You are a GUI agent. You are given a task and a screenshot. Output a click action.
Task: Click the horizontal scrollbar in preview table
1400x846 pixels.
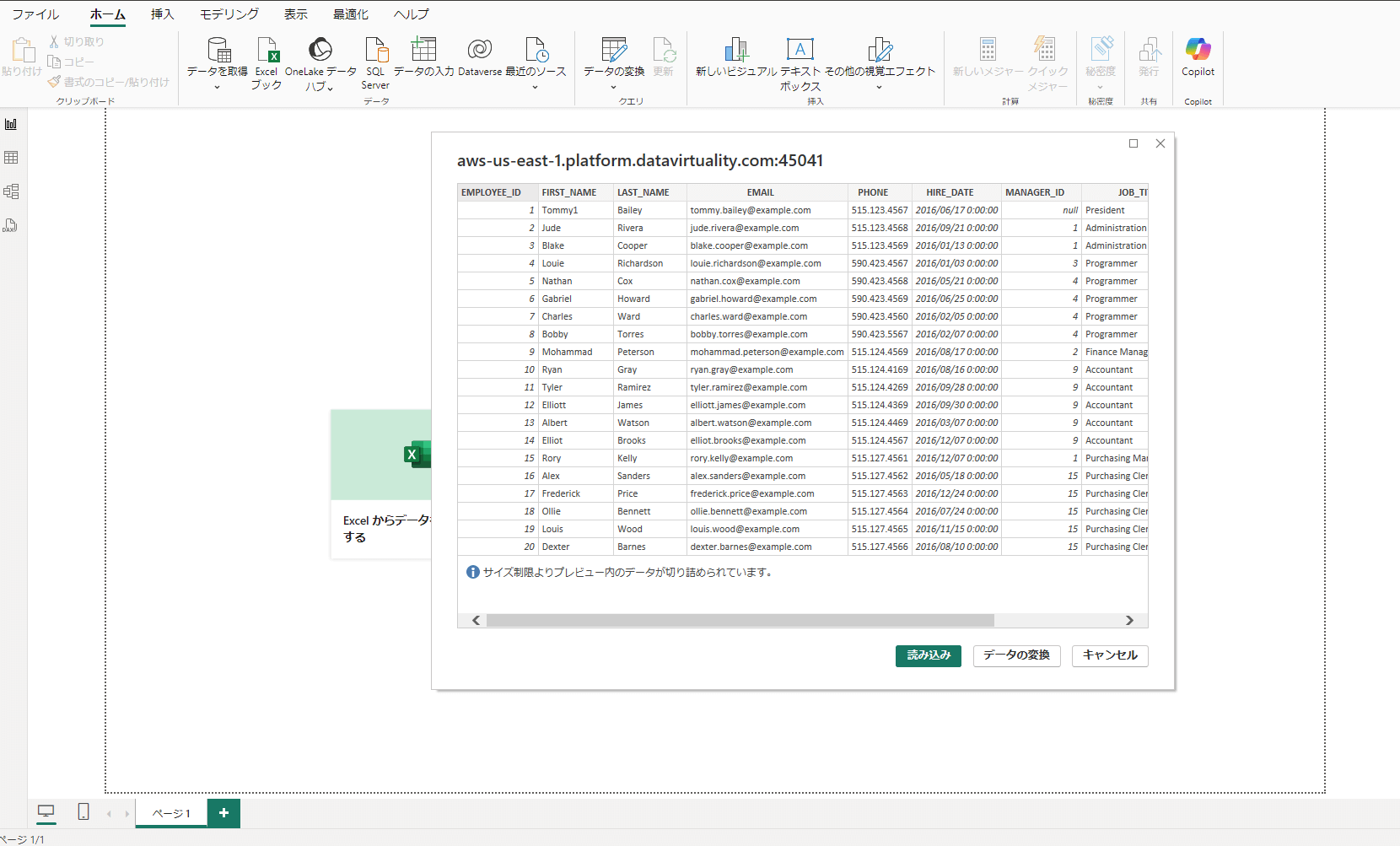[740, 621]
